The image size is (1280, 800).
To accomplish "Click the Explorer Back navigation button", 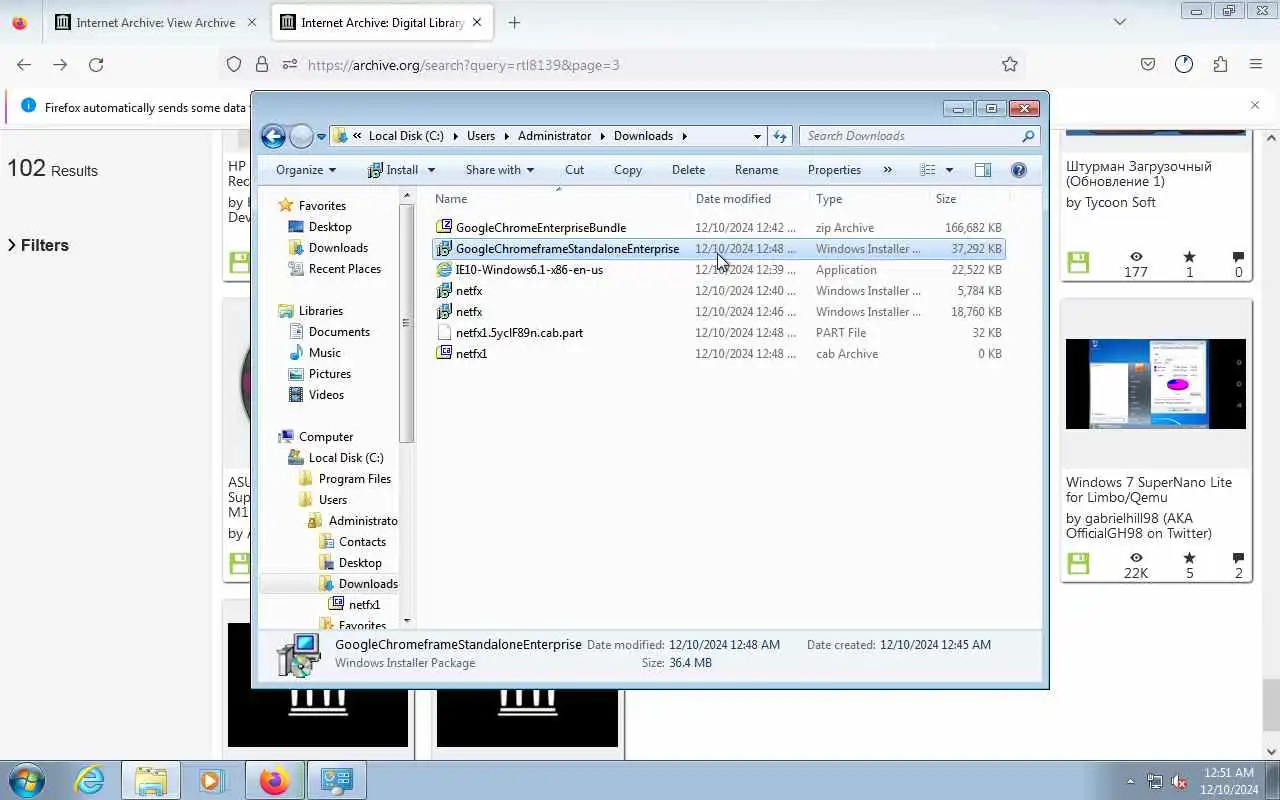I will pos(273,136).
